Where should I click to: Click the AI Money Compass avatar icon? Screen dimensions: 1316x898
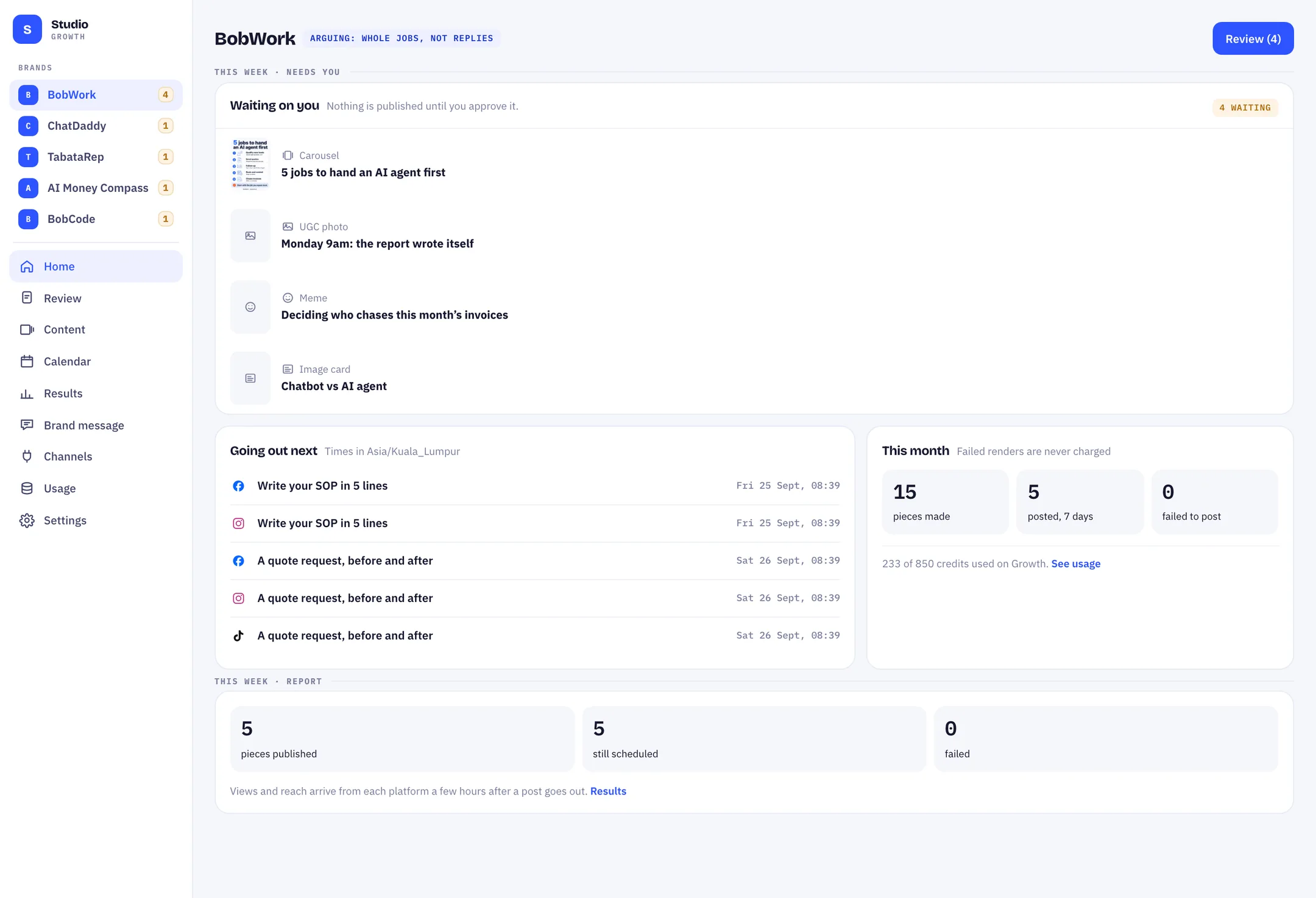click(x=28, y=188)
